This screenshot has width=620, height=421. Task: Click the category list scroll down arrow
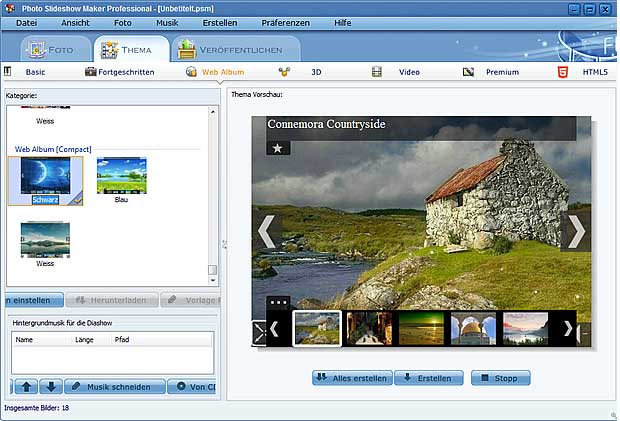pos(213,280)
